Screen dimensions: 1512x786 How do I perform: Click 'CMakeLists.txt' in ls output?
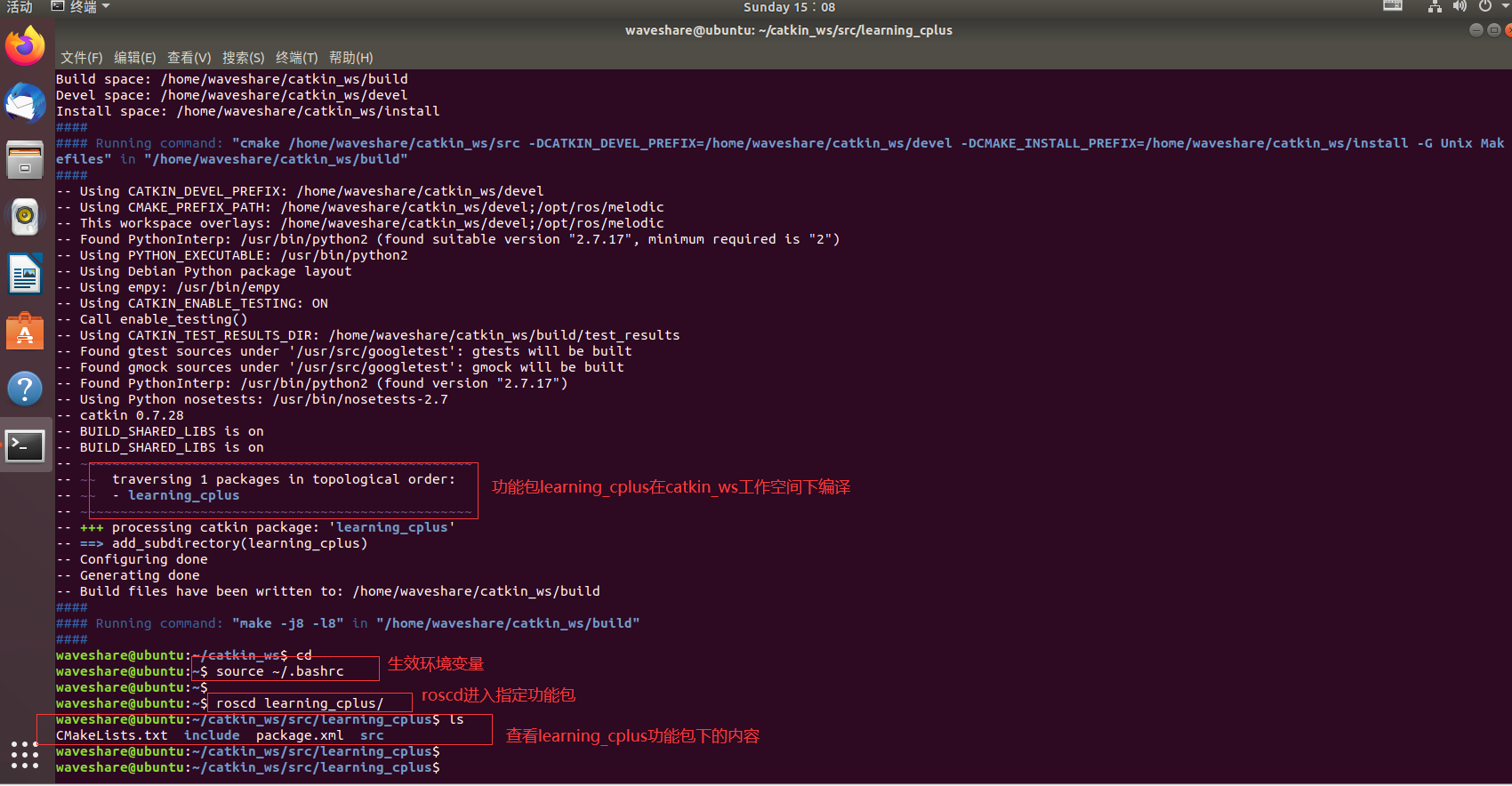[111, 735]
